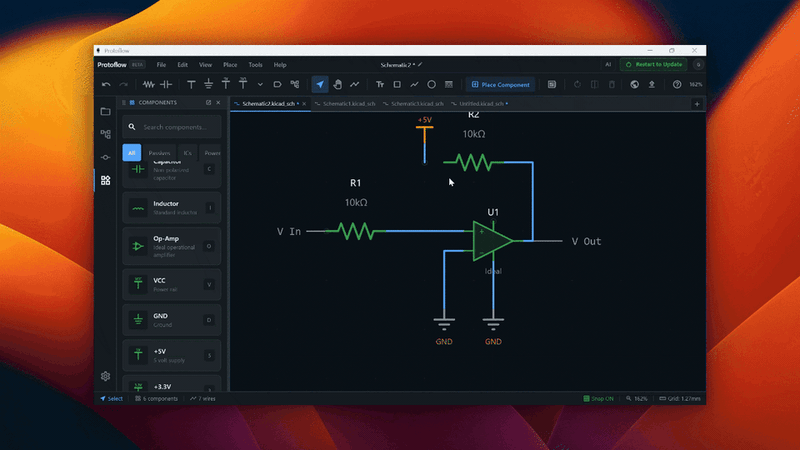Viewport: 800px width, 450px height.
Task: Choose the text annotation tool
Action: pyautogui.click(x=380, y=85)
